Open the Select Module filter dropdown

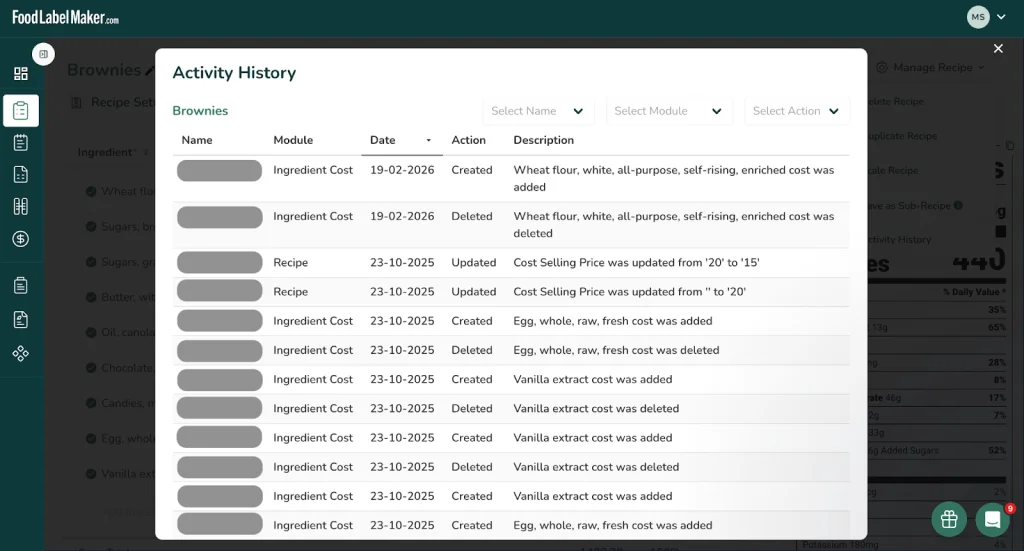pyautogui.click(x=669, y=111)
